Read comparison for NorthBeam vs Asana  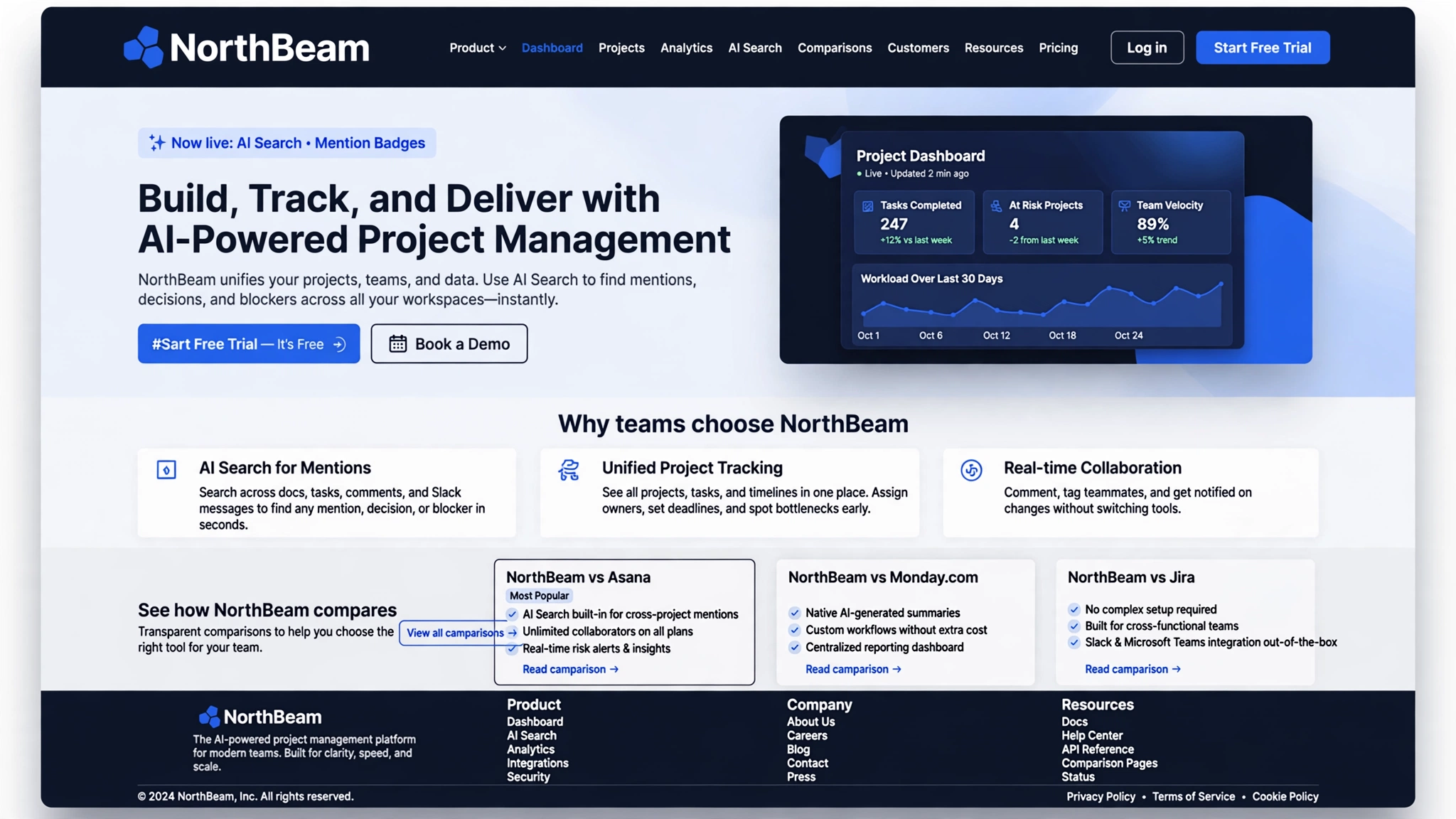click(x=570, y=670)
